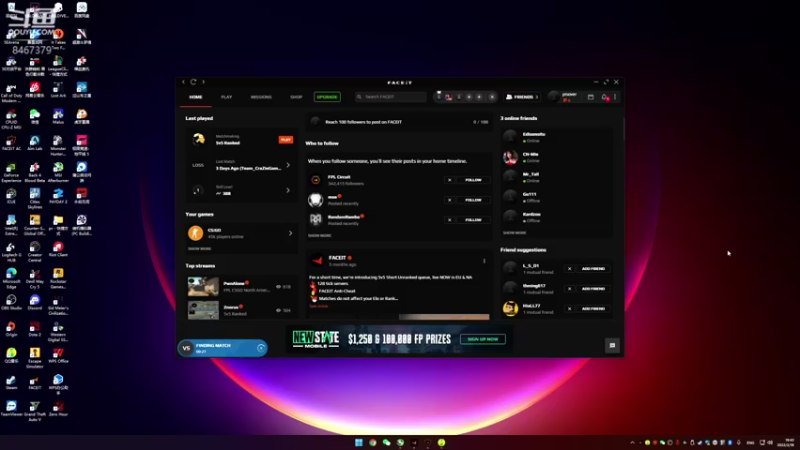Click the followers progress 0 / 100
This screenshot has height=450, width=800.
[480, 122]
